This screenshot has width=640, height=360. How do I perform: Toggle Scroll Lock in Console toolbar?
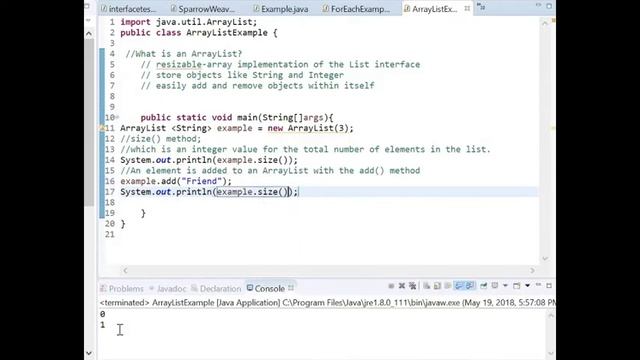437,286
